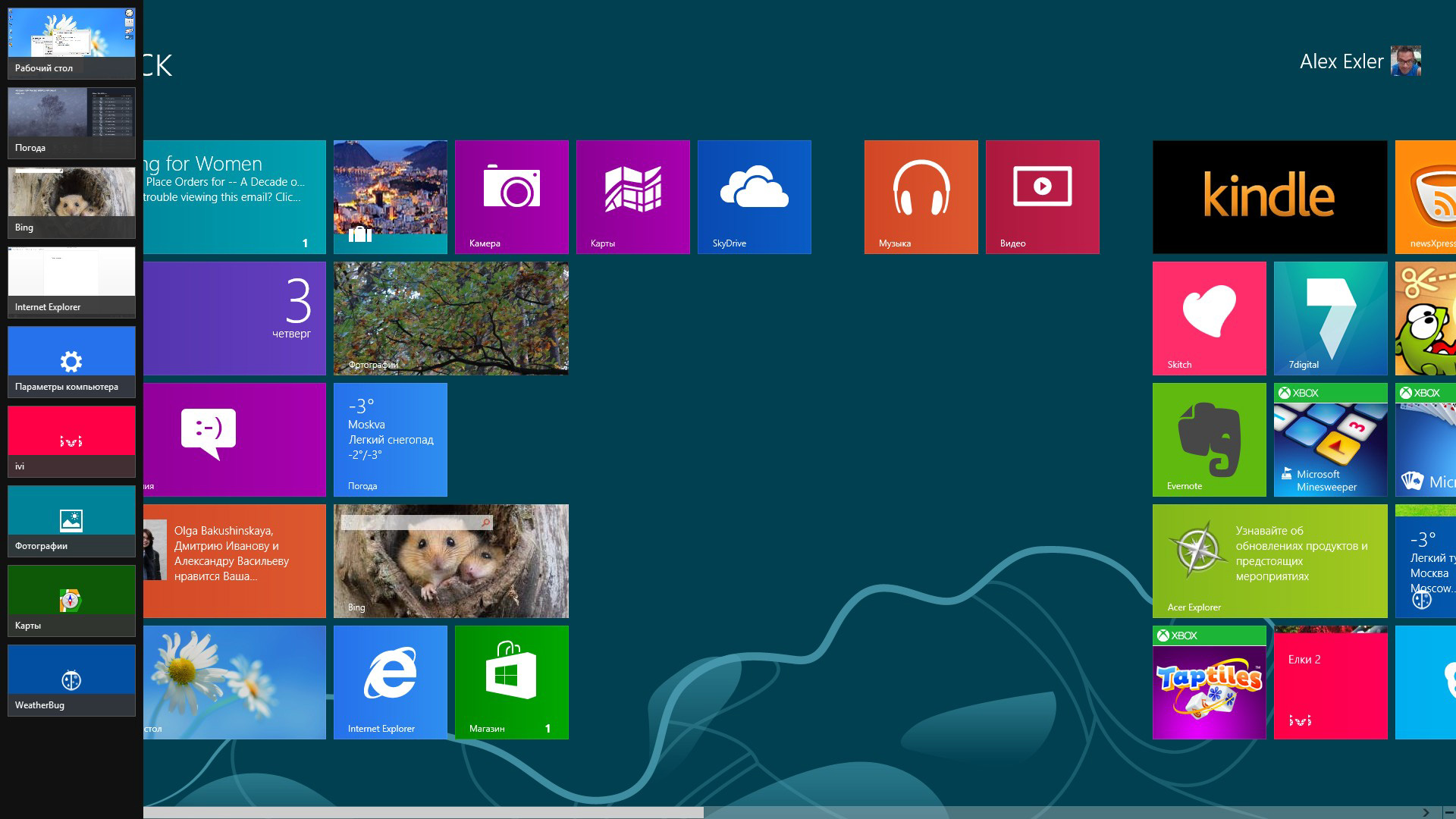Open Музыка headphones tile
1456x819 pixels.
point(921,196)
